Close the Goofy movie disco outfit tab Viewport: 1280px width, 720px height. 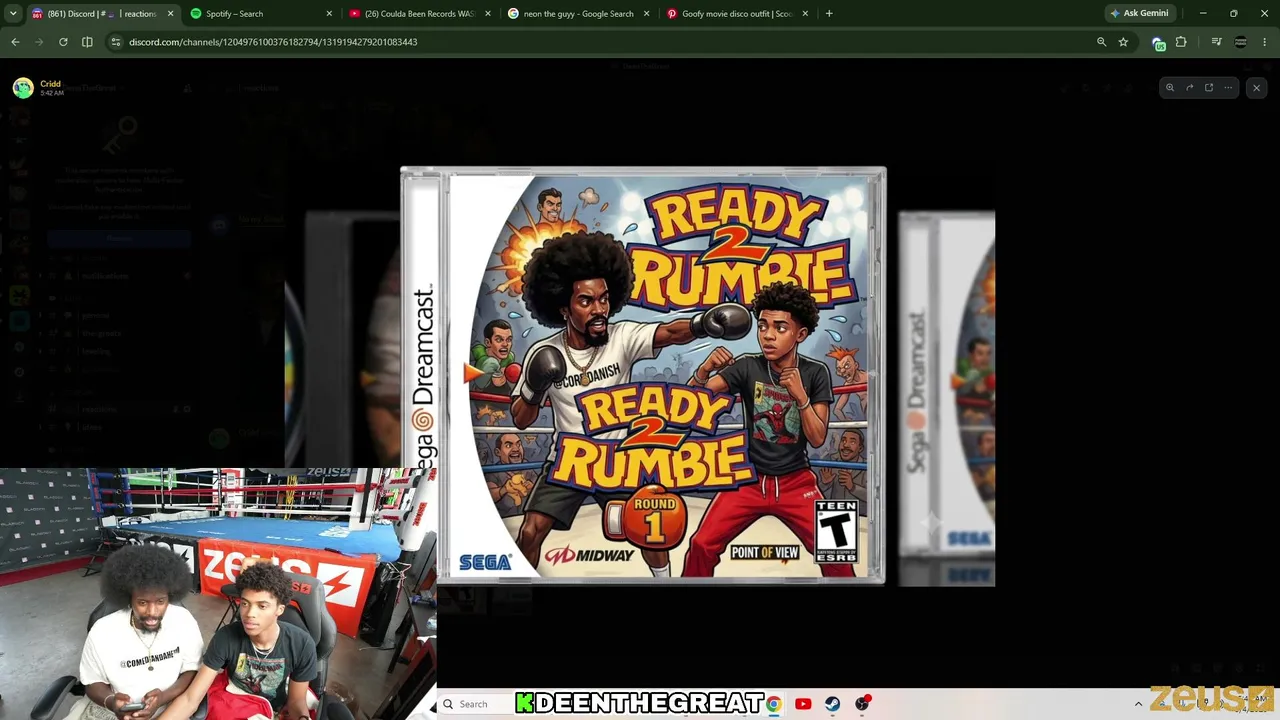tap(805, 14)
